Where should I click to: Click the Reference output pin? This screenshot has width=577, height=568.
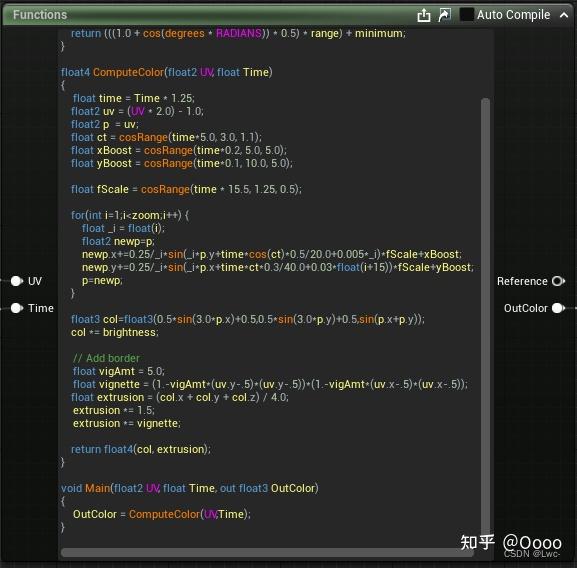(558, 281)
